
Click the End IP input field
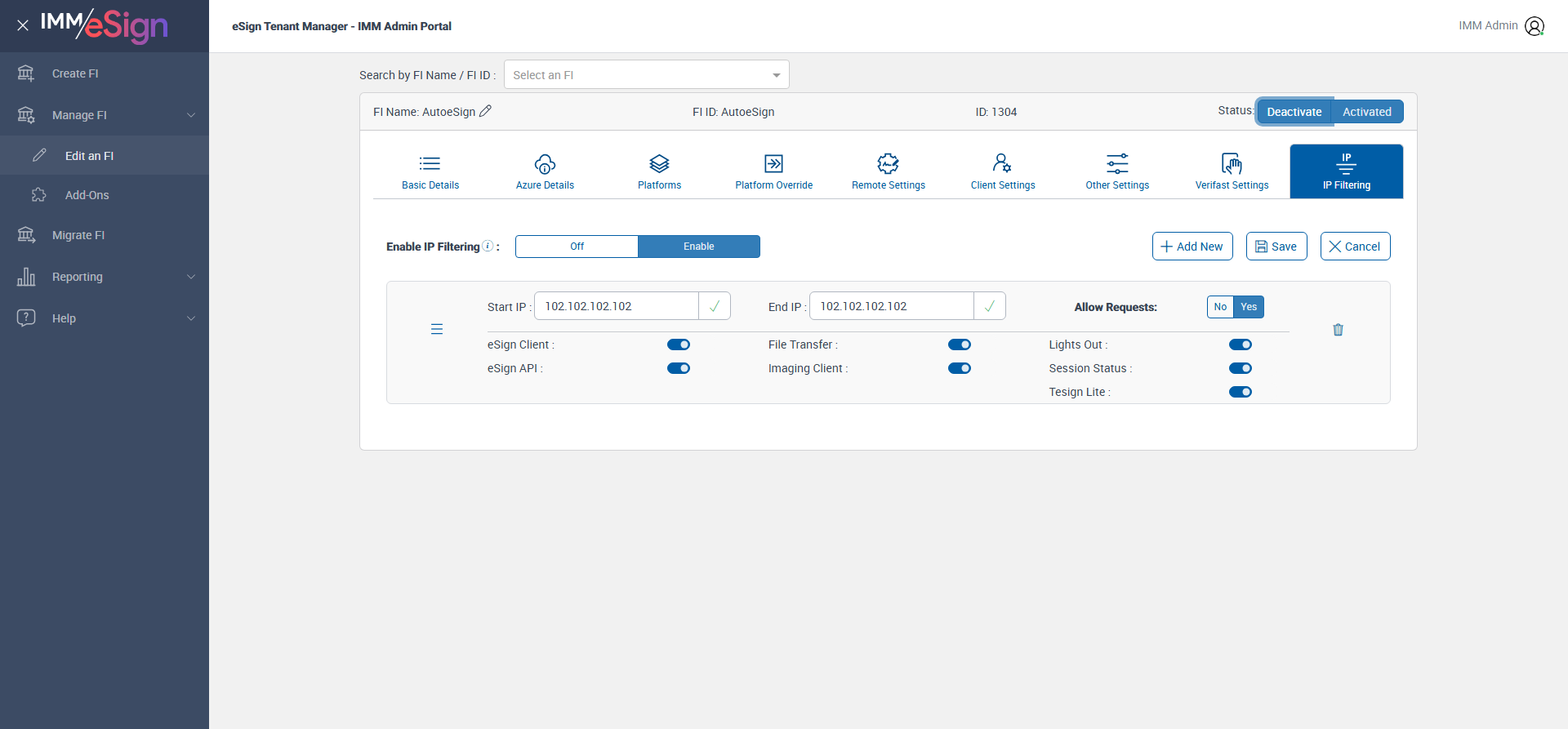[x=892, y=306]
